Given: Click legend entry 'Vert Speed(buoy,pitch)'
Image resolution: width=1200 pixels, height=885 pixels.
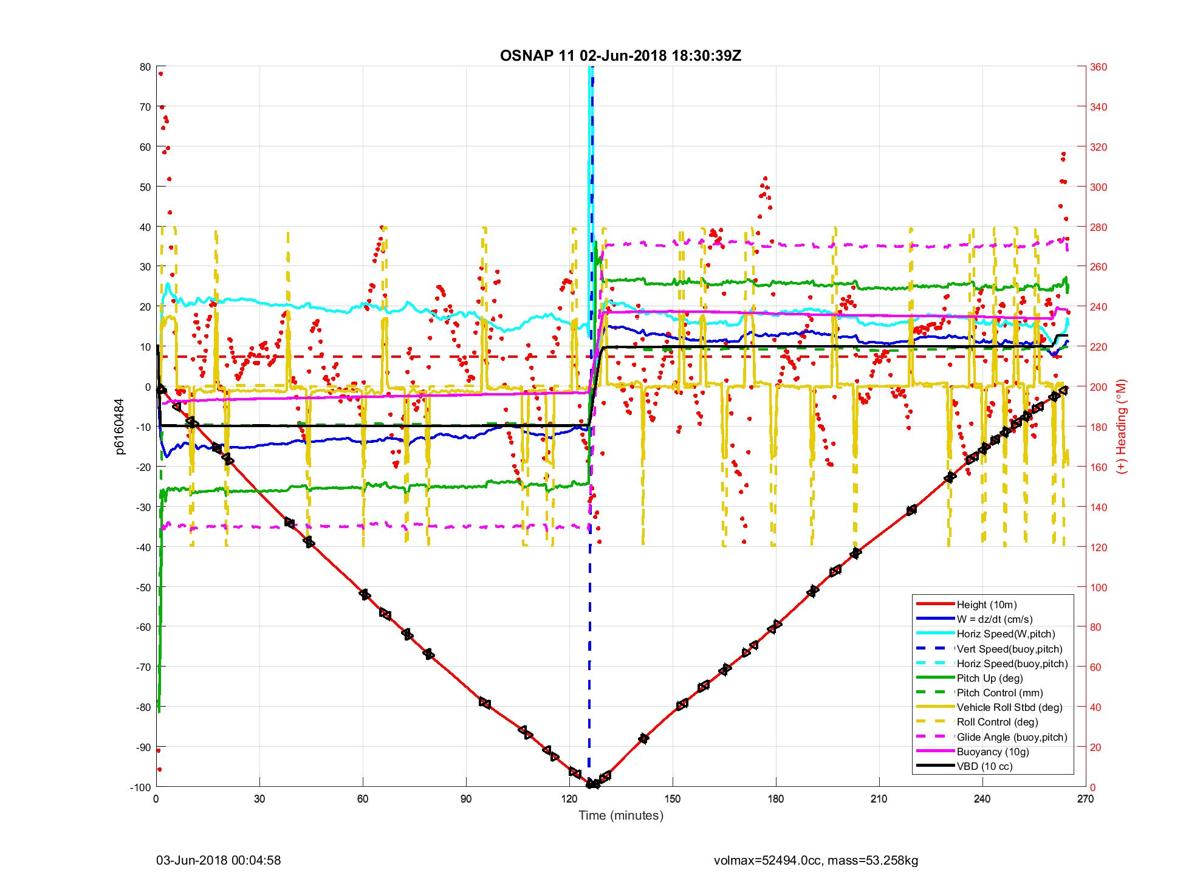Looking at the screenshot, I should (1010, 648).
